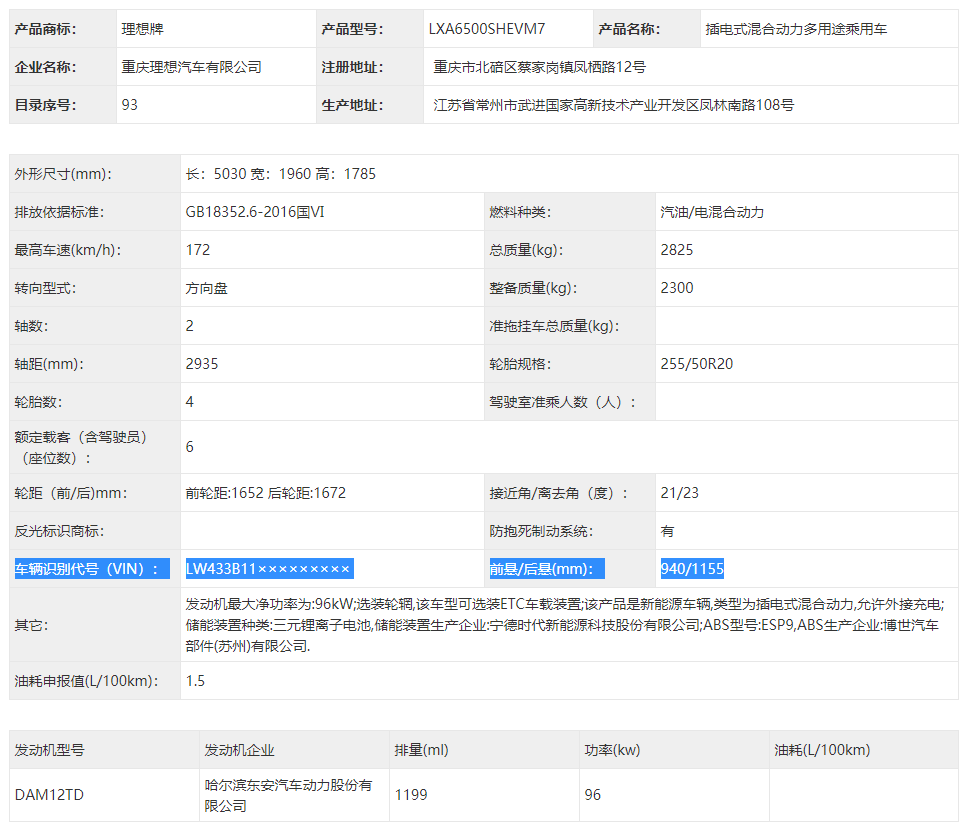Click the 准拖挂车总质量(kg) label

[554, 326]
